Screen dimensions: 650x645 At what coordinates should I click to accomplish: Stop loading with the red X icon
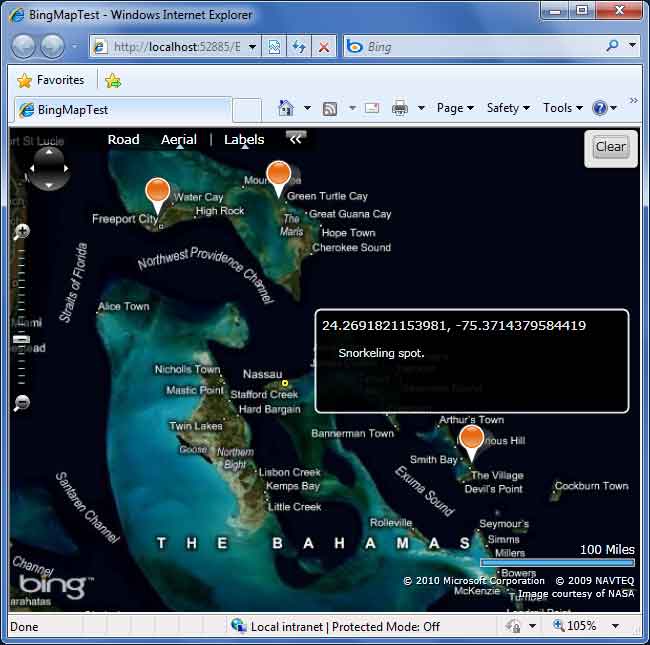click(x=324, y=47)
